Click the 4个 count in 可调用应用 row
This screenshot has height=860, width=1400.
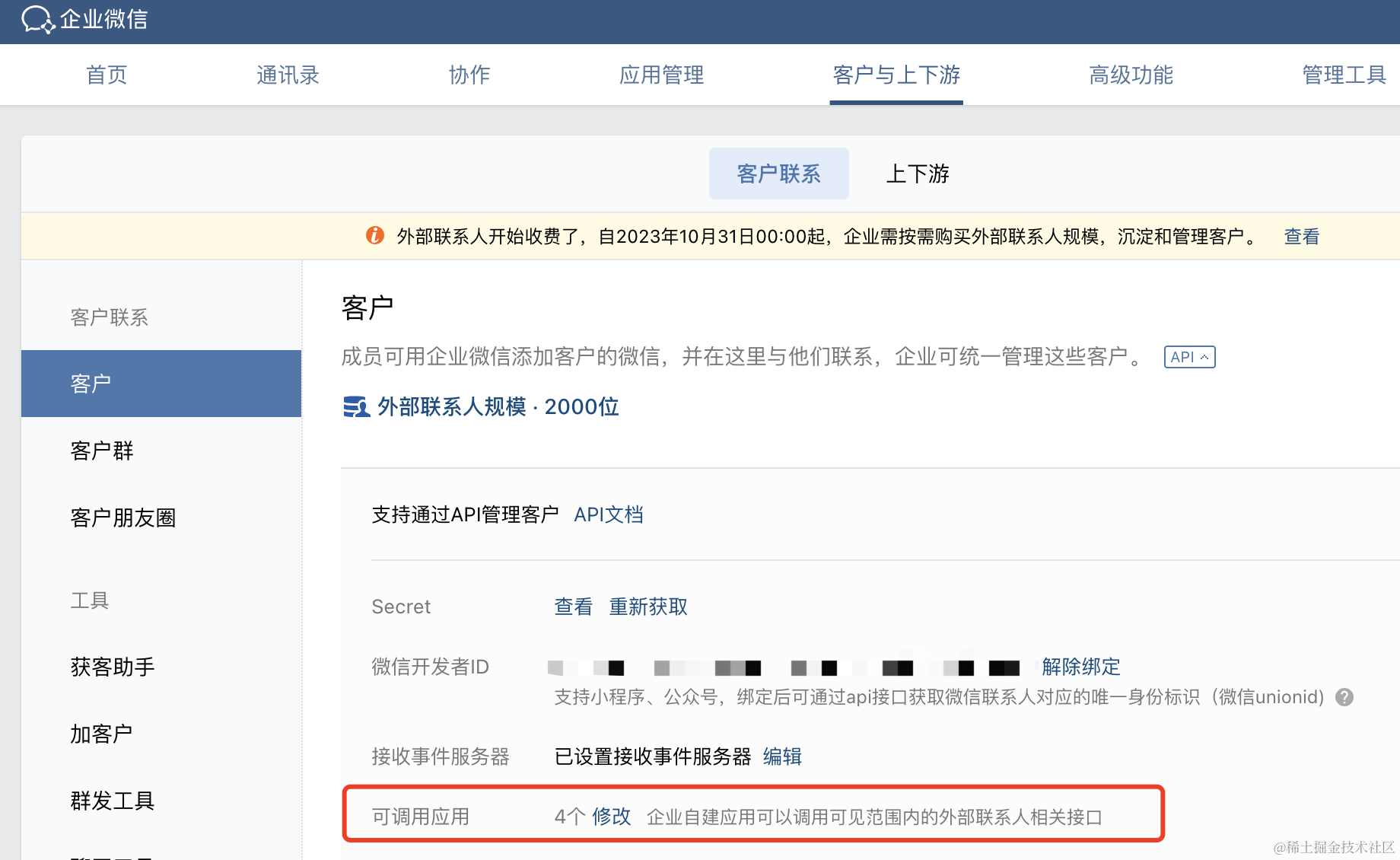pos(570,817)
